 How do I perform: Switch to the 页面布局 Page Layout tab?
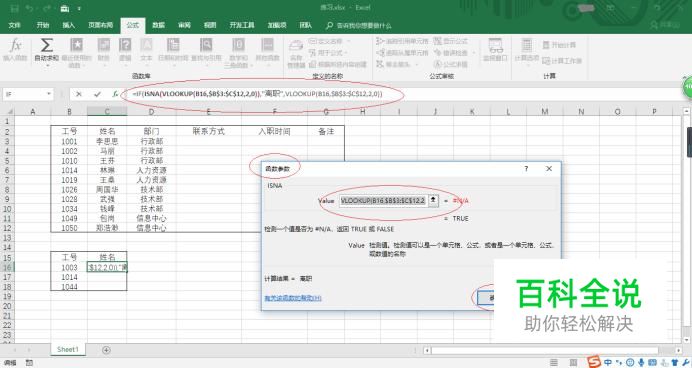[x=101, y=25]
